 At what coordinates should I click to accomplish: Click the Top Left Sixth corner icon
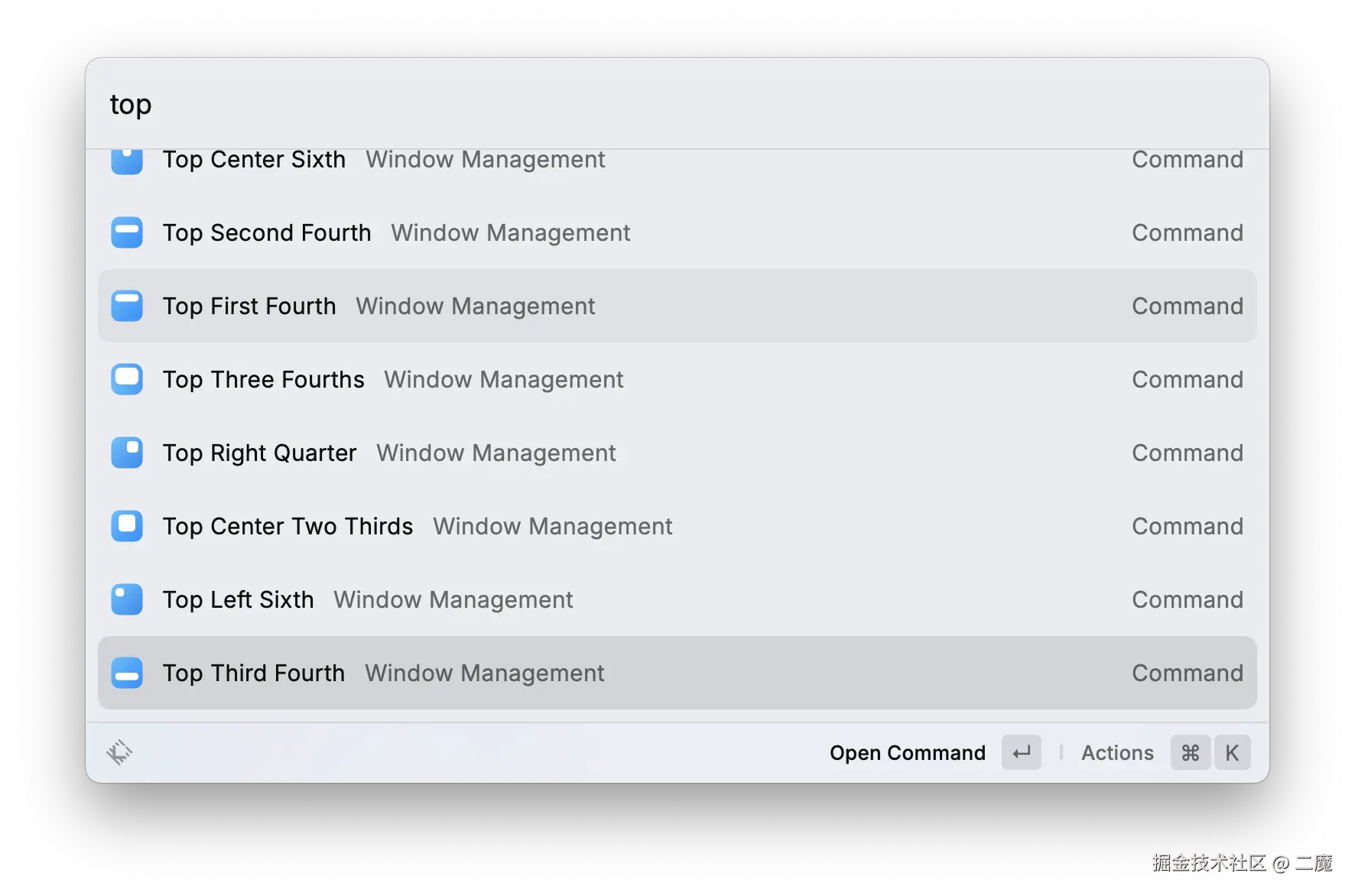tap(126, 599)
